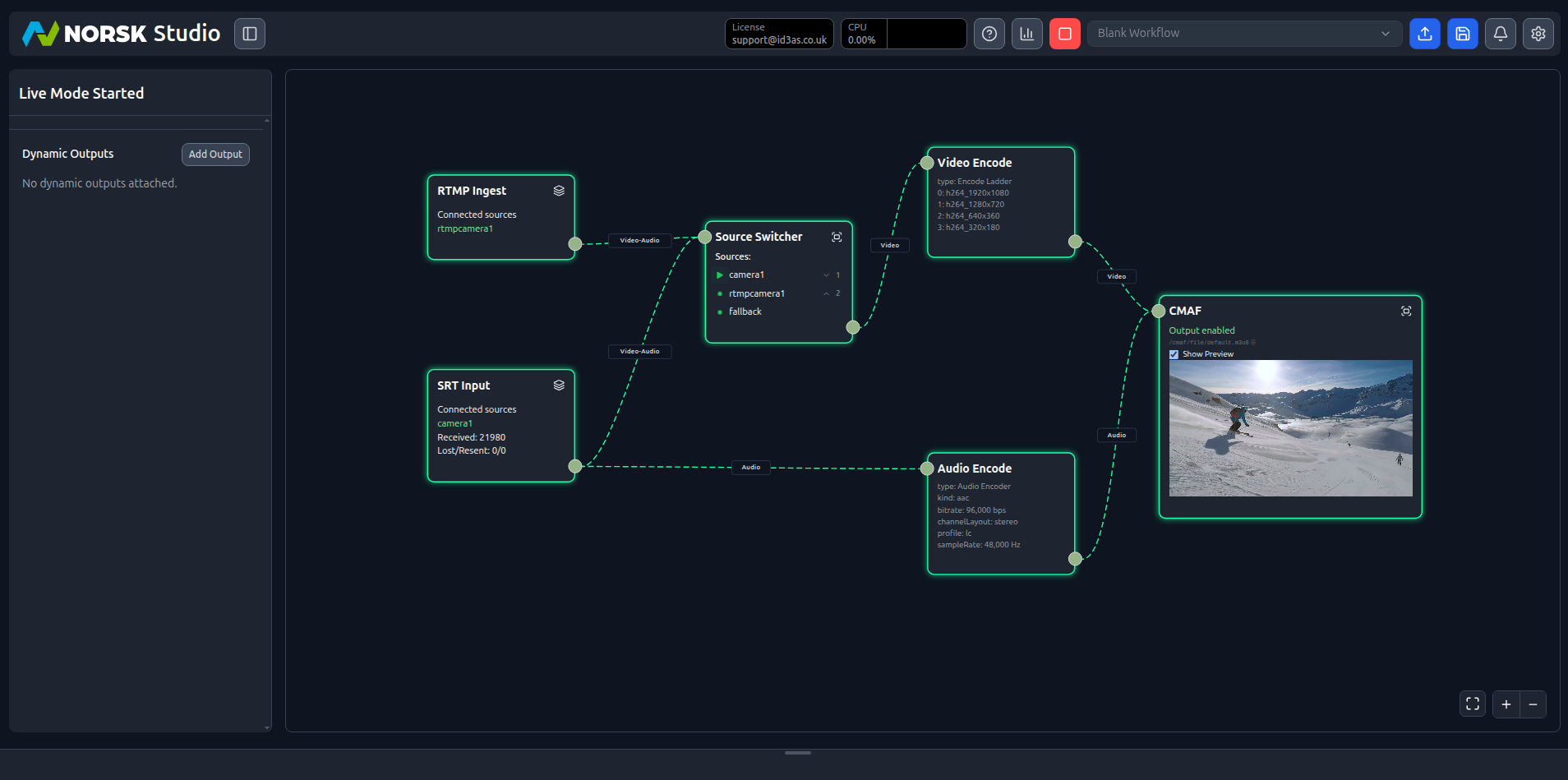Image resolution: width=1568 pixels, height=780 pixels.
Task: Select rtmpcamera1 source in switcher
Action: coord(757,293)
